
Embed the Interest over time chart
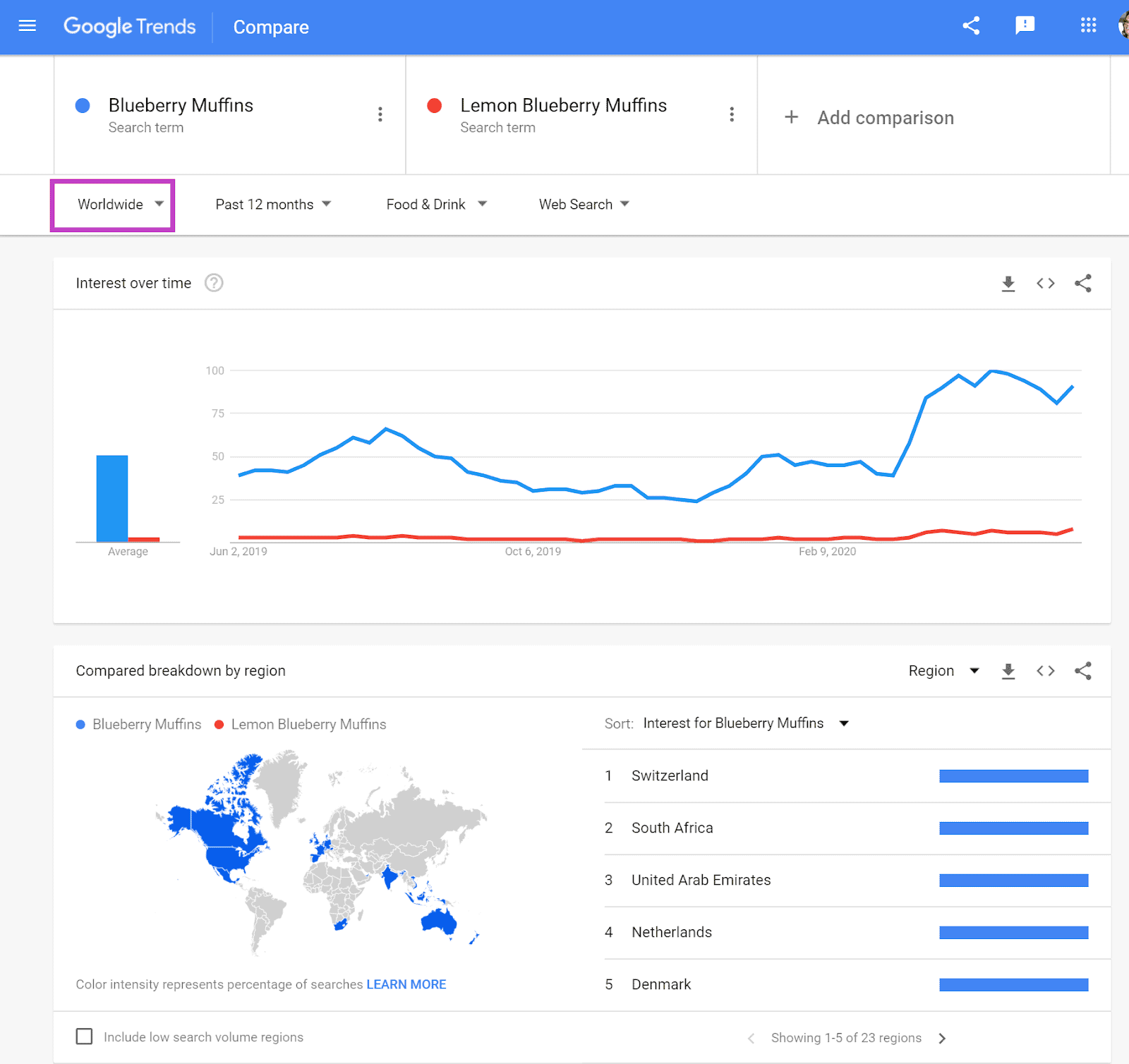(x=1045, y=283)
